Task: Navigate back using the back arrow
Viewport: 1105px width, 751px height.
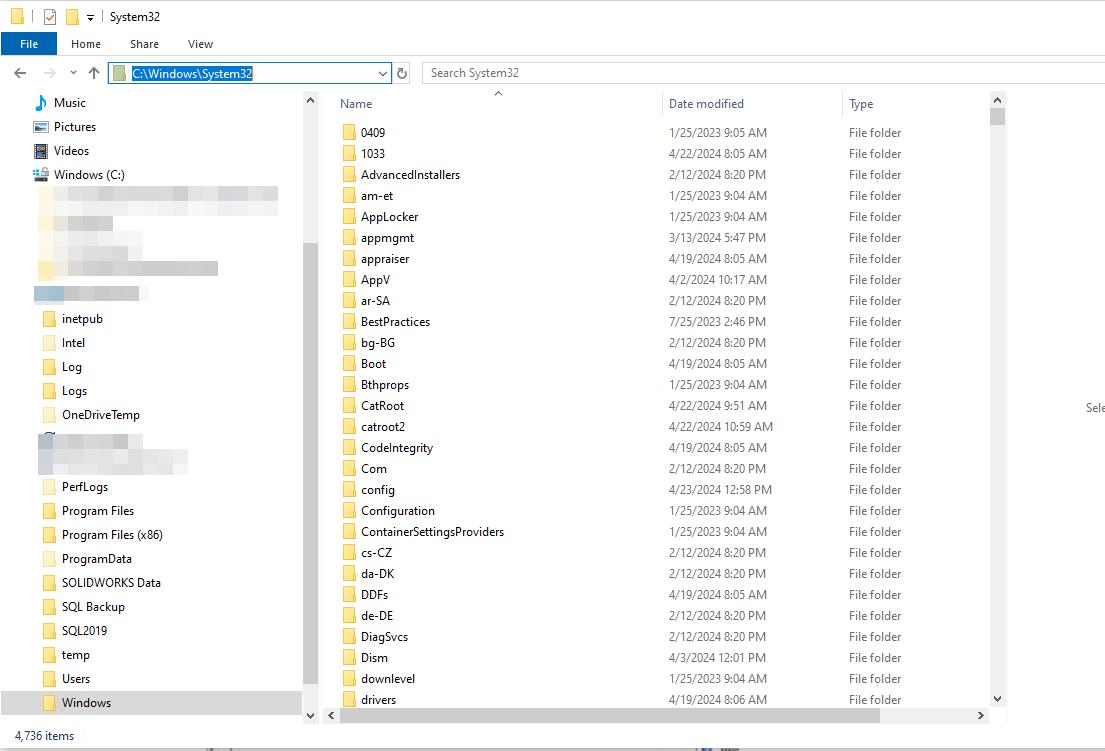Action: point(19,72)
